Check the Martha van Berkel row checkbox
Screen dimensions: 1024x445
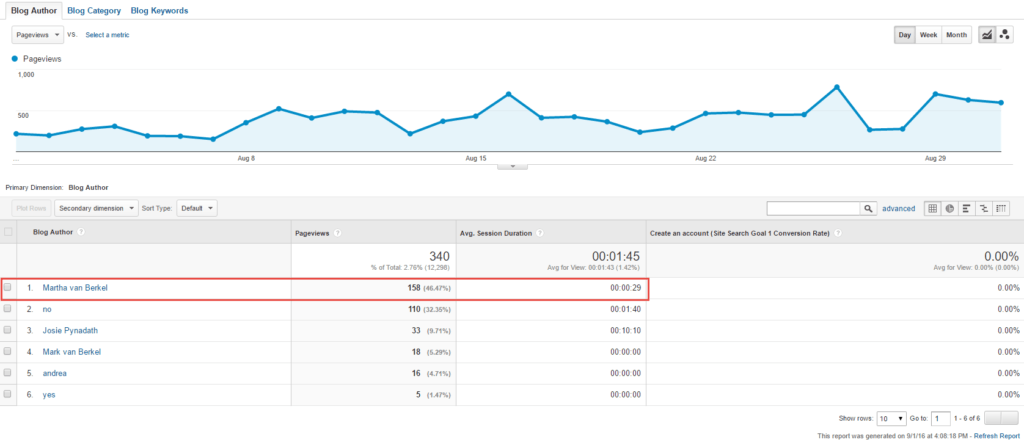[8, 287]
